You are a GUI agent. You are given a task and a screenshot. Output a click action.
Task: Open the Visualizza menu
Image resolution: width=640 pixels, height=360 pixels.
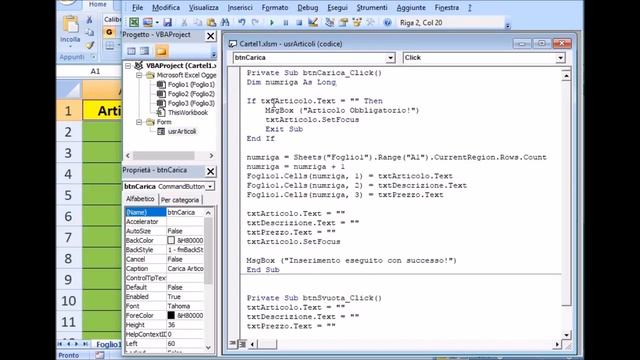pos(204,7)
